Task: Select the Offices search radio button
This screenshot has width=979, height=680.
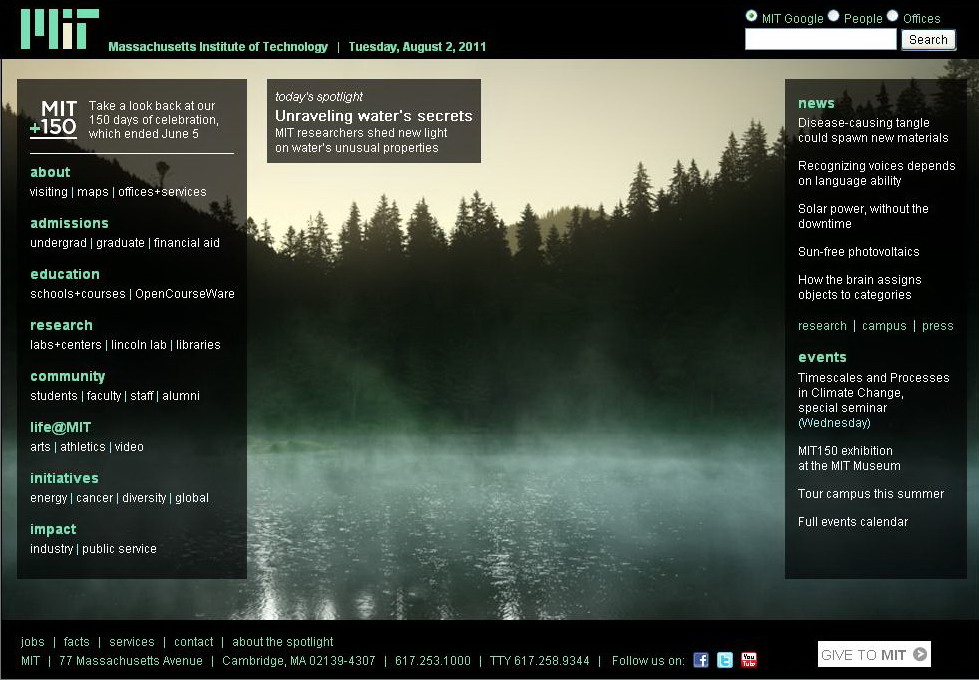Action: [893, 16]
